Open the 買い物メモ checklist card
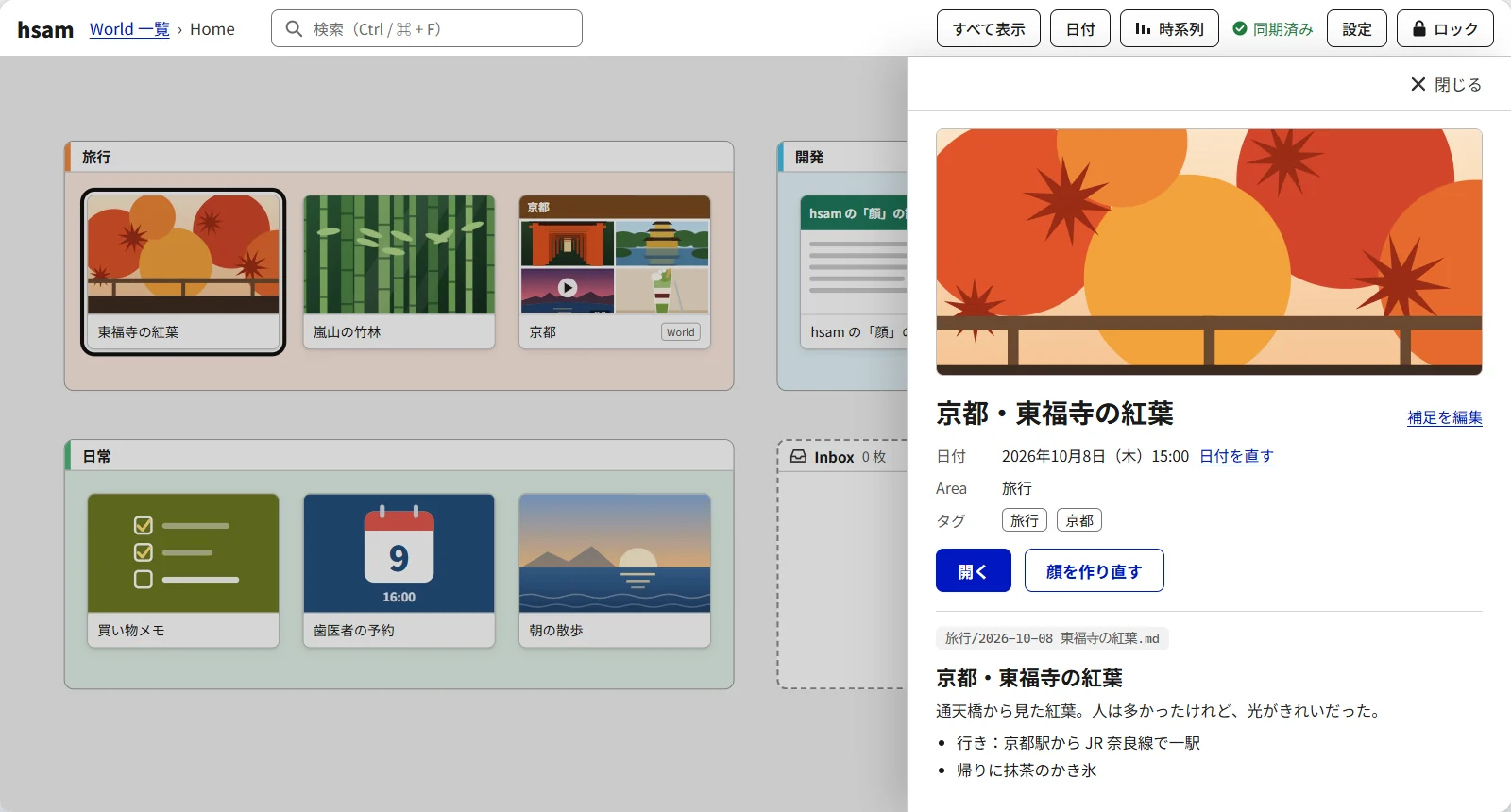Image resolution: width=1511 pixels, height=812 pixels. tap(183, 570)
